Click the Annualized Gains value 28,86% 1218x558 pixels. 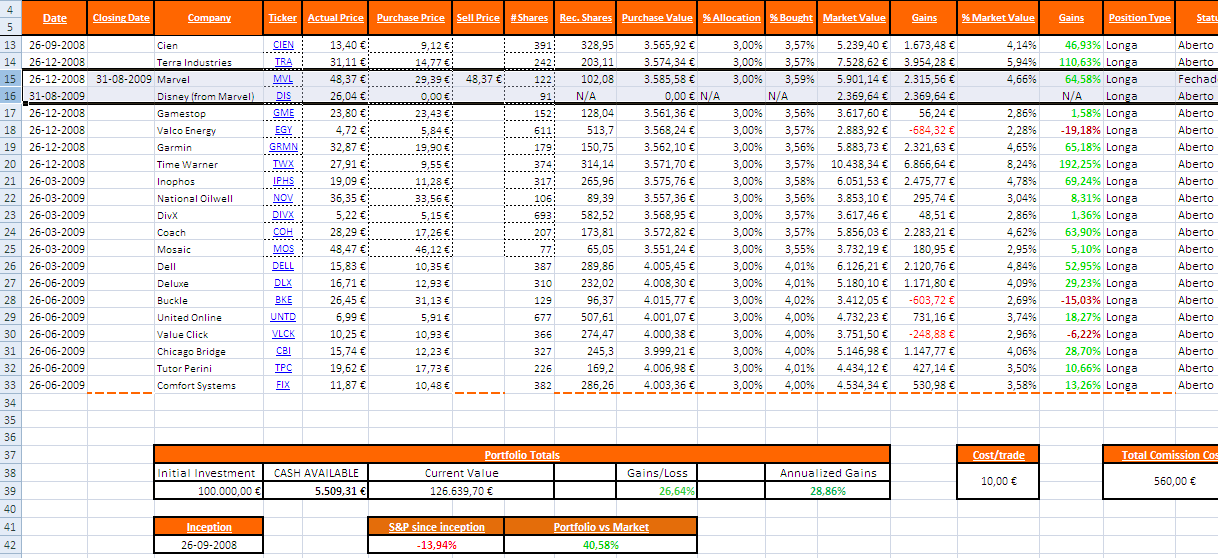point(828,491)
